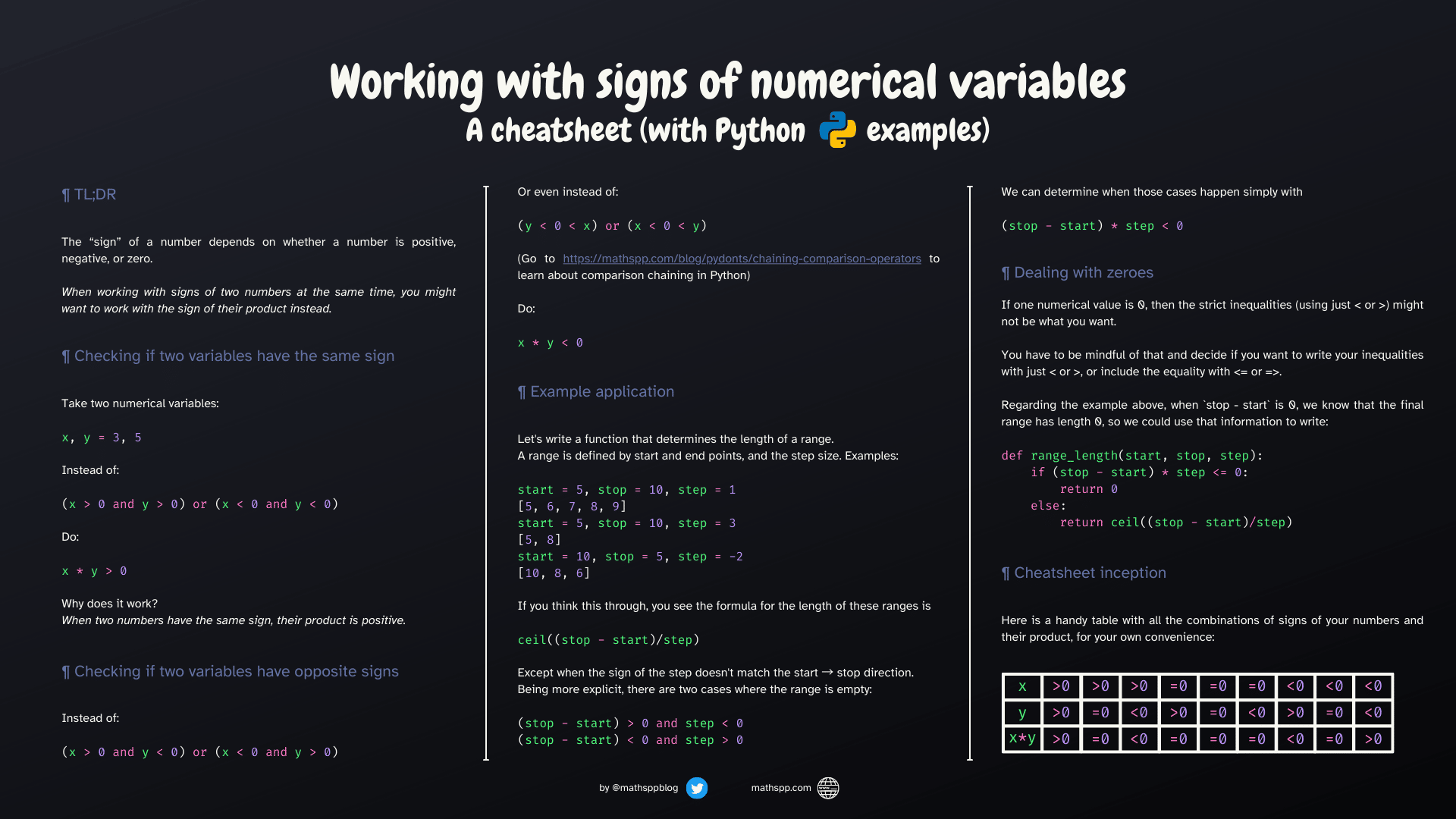Click heading 'Checking if two variables have opposite signs'

tap(230, 671)
